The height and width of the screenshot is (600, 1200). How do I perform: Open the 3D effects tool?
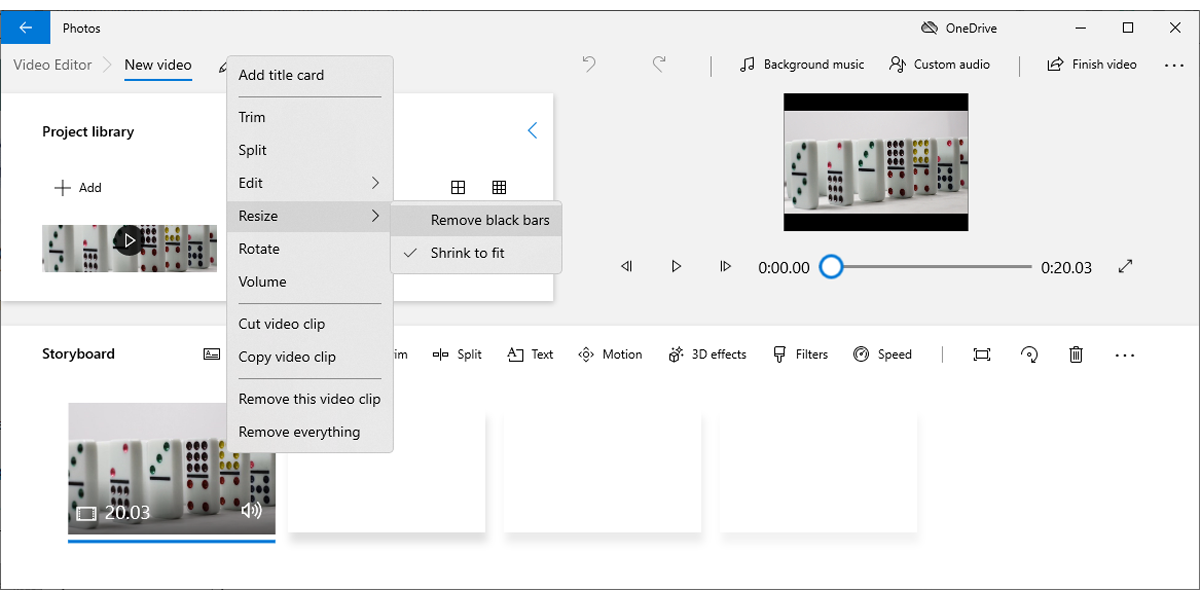pyautogui.click(x=707, y=354)
